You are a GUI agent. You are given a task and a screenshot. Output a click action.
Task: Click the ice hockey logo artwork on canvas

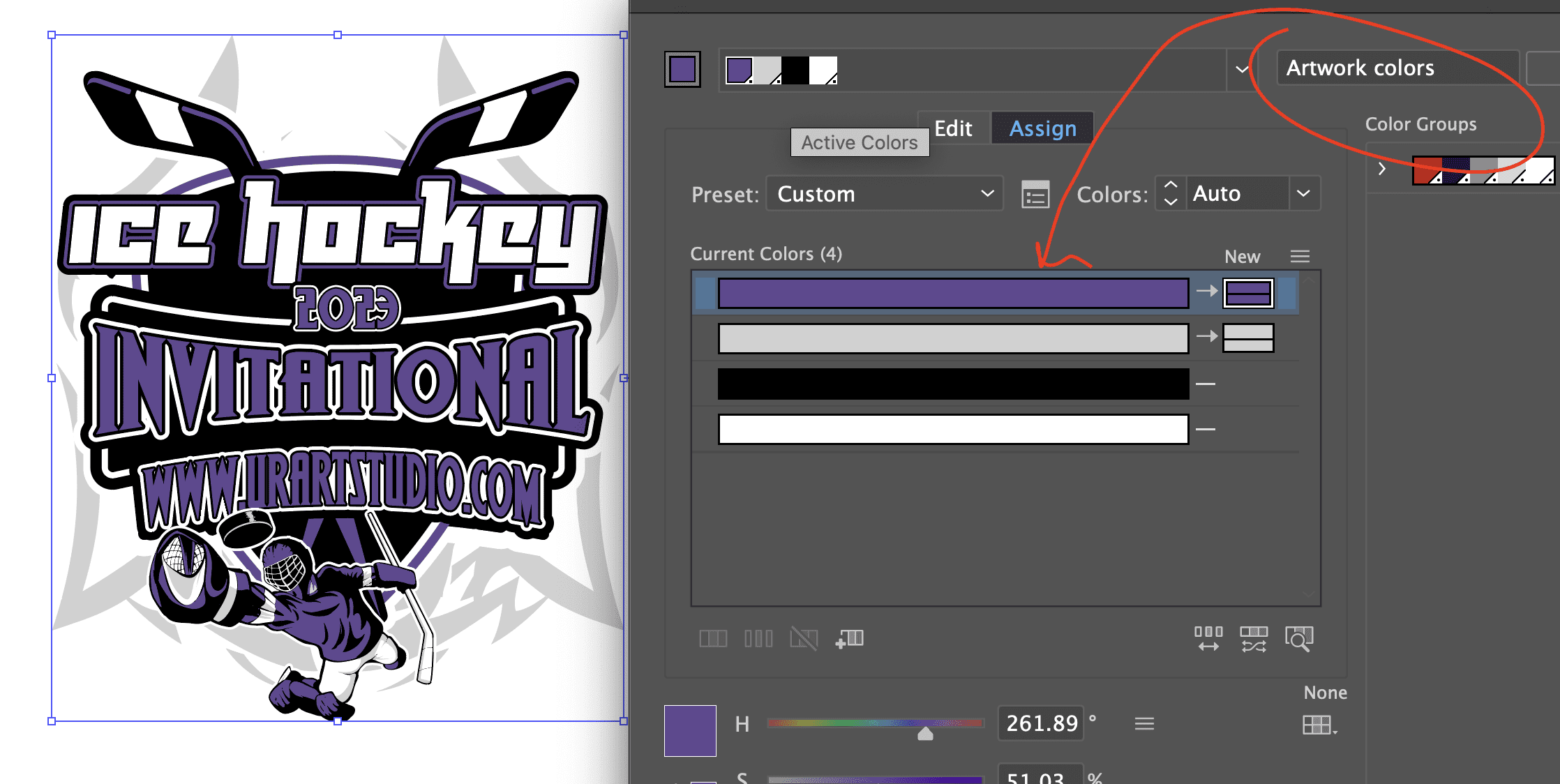click(x=338, y=377)
